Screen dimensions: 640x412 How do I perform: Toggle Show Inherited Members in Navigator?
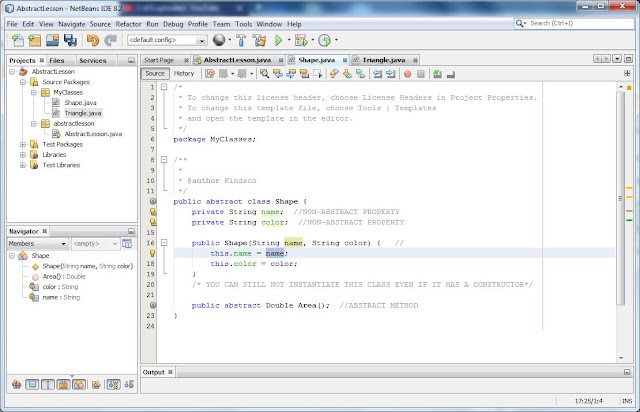[x=16, y=384]
